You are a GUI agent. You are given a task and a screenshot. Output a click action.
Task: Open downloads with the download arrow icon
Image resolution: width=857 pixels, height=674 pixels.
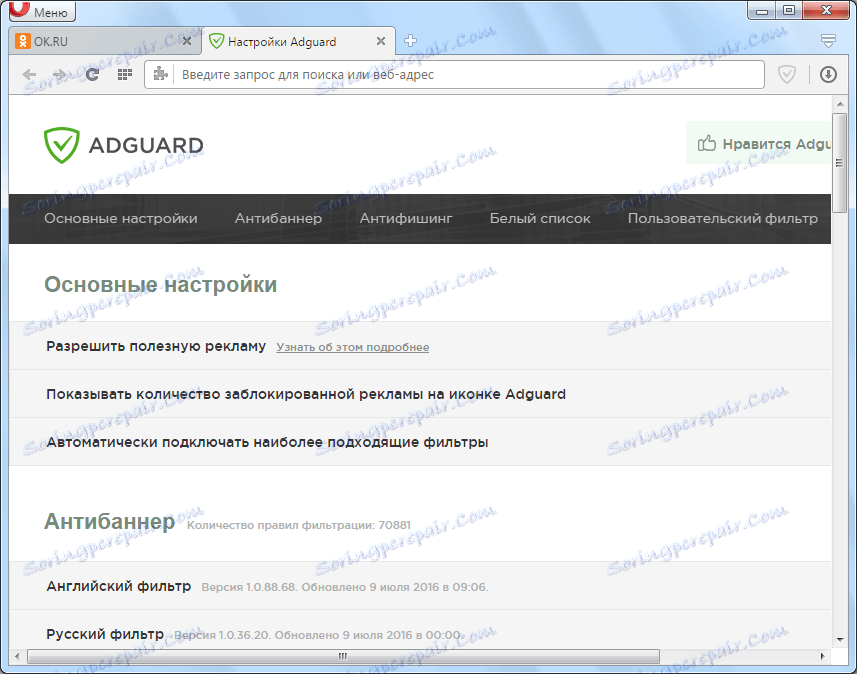(828, 74)
